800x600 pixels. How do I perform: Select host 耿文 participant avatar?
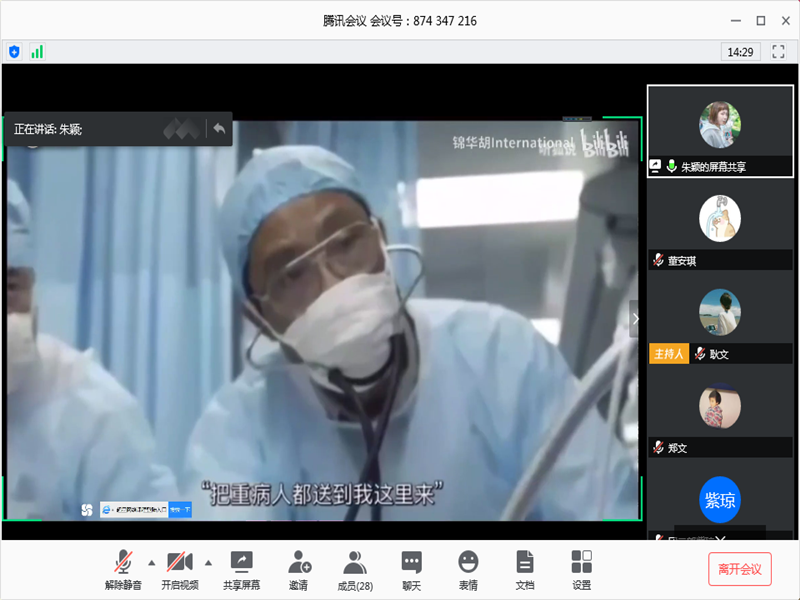pyautogui.click(x=719, y=312)
